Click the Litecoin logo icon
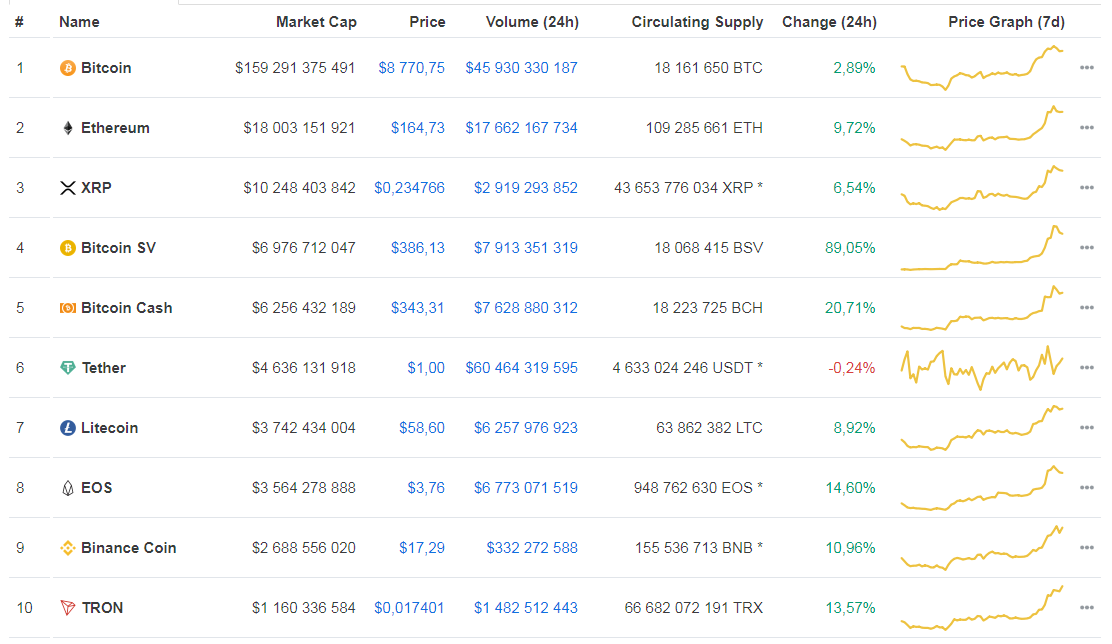 click(67, 428)
